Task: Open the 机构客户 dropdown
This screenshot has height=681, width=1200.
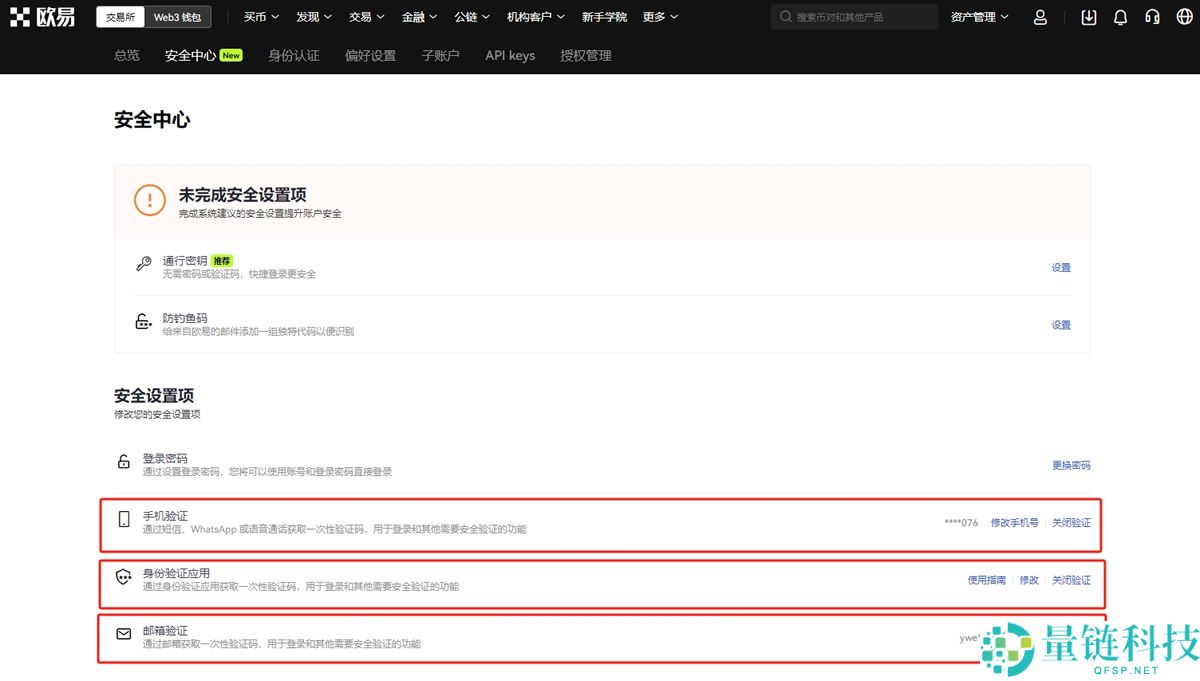Action: pos(534,16)
